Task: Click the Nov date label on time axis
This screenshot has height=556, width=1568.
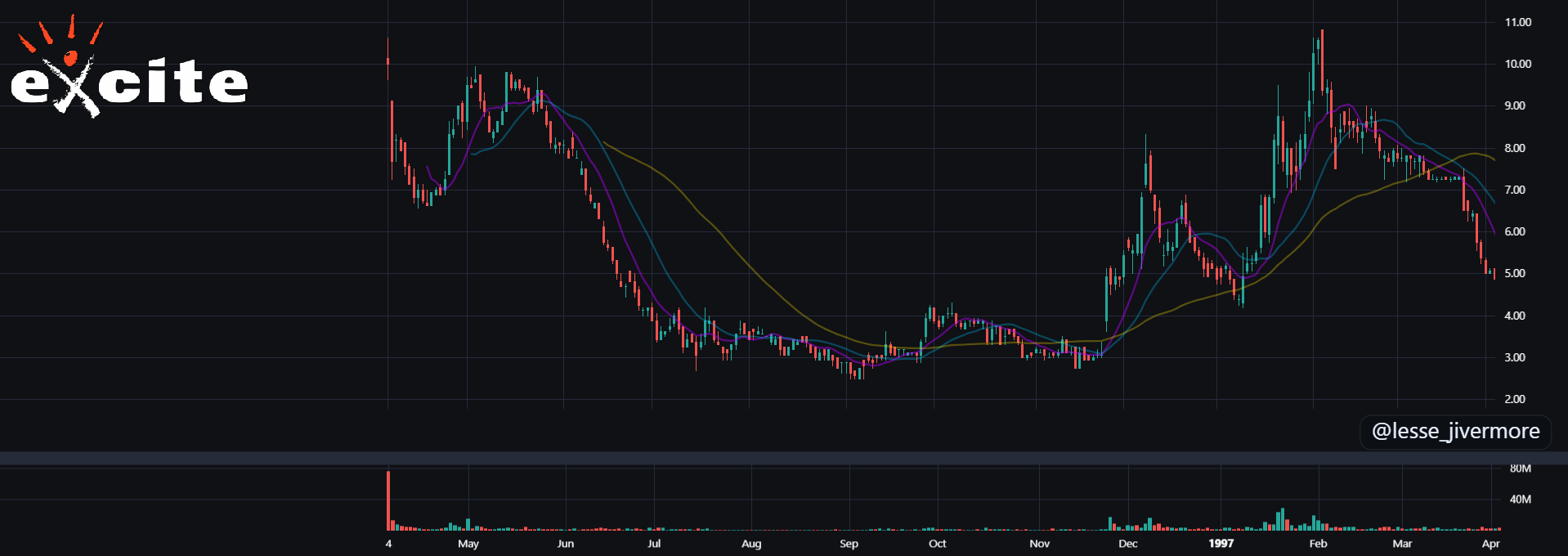Action: 1040,544
